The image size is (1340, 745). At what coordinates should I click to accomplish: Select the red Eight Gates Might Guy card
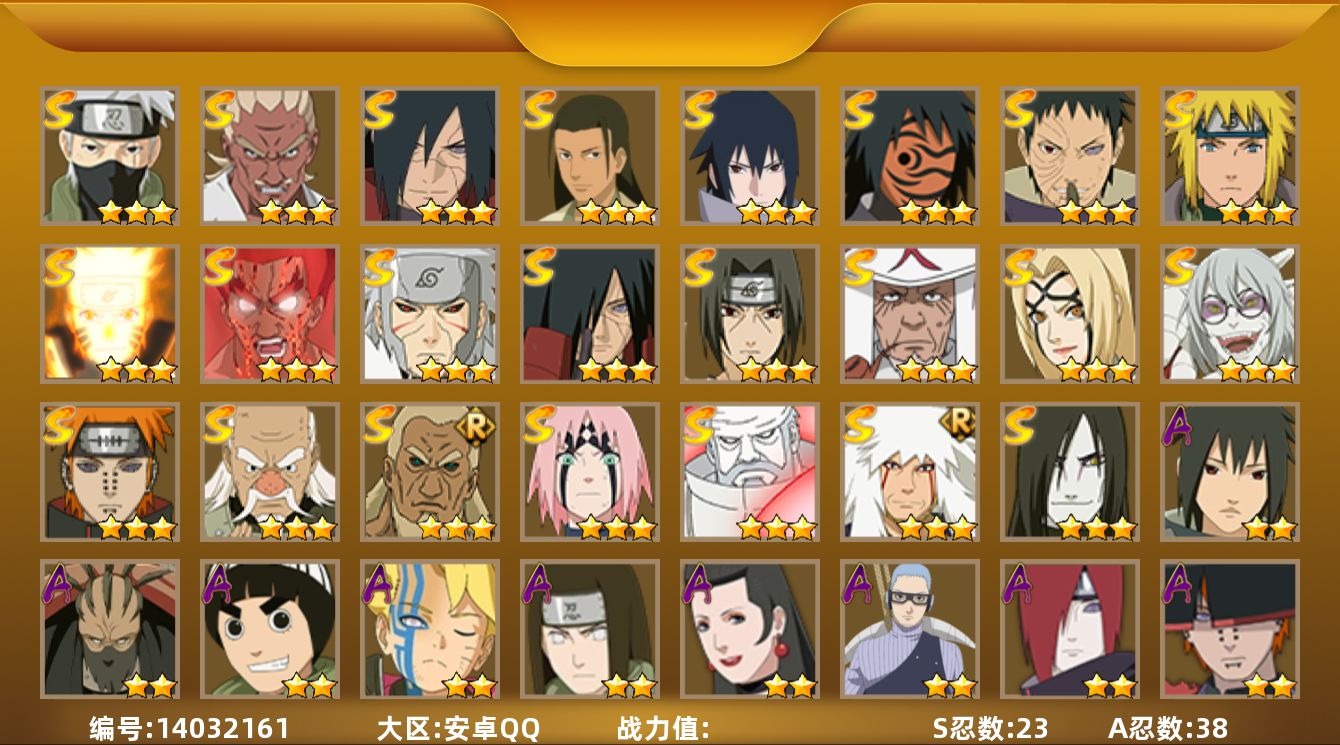pos(270,314)
